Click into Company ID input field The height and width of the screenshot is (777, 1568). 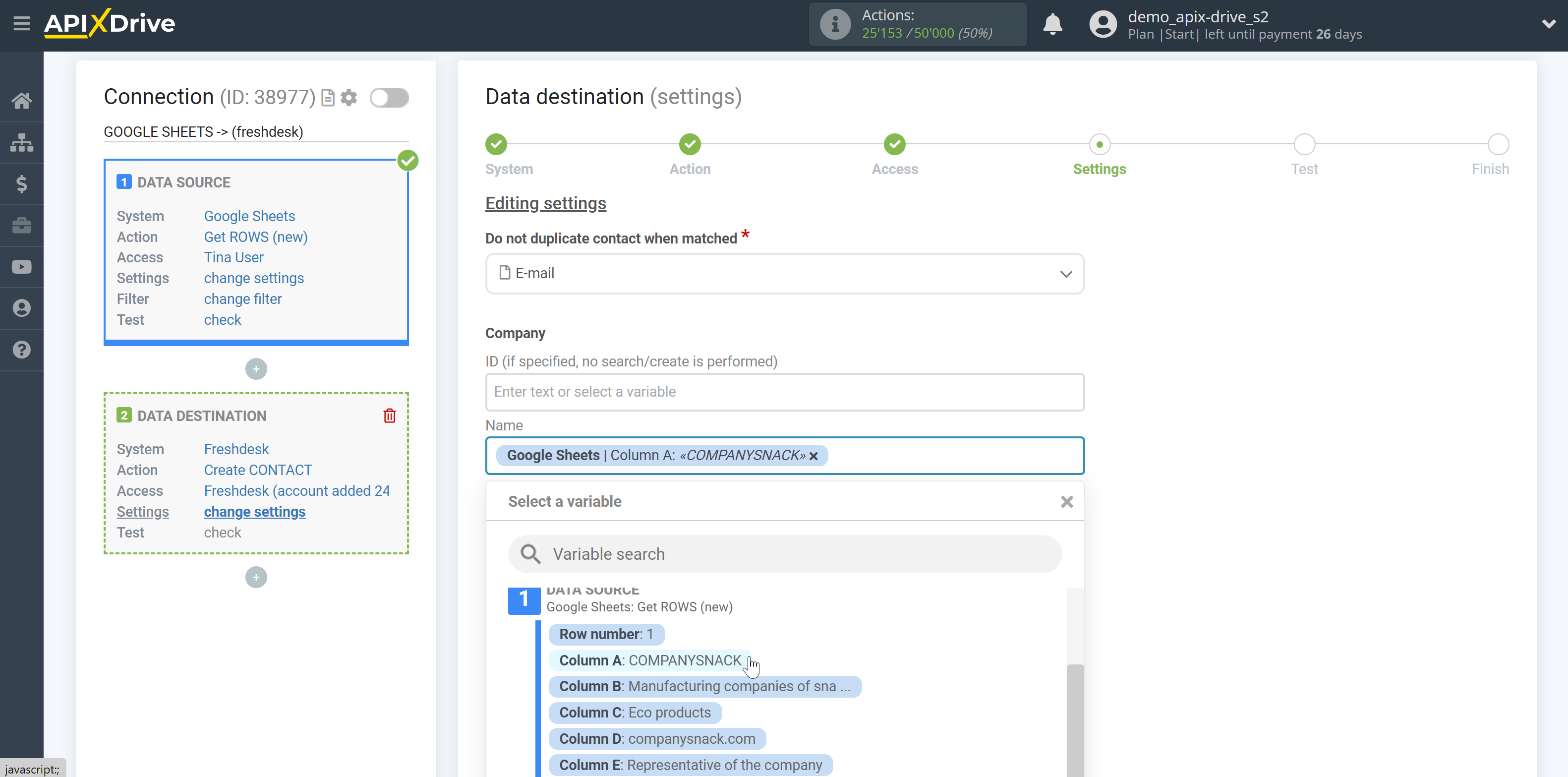[785, 392]
